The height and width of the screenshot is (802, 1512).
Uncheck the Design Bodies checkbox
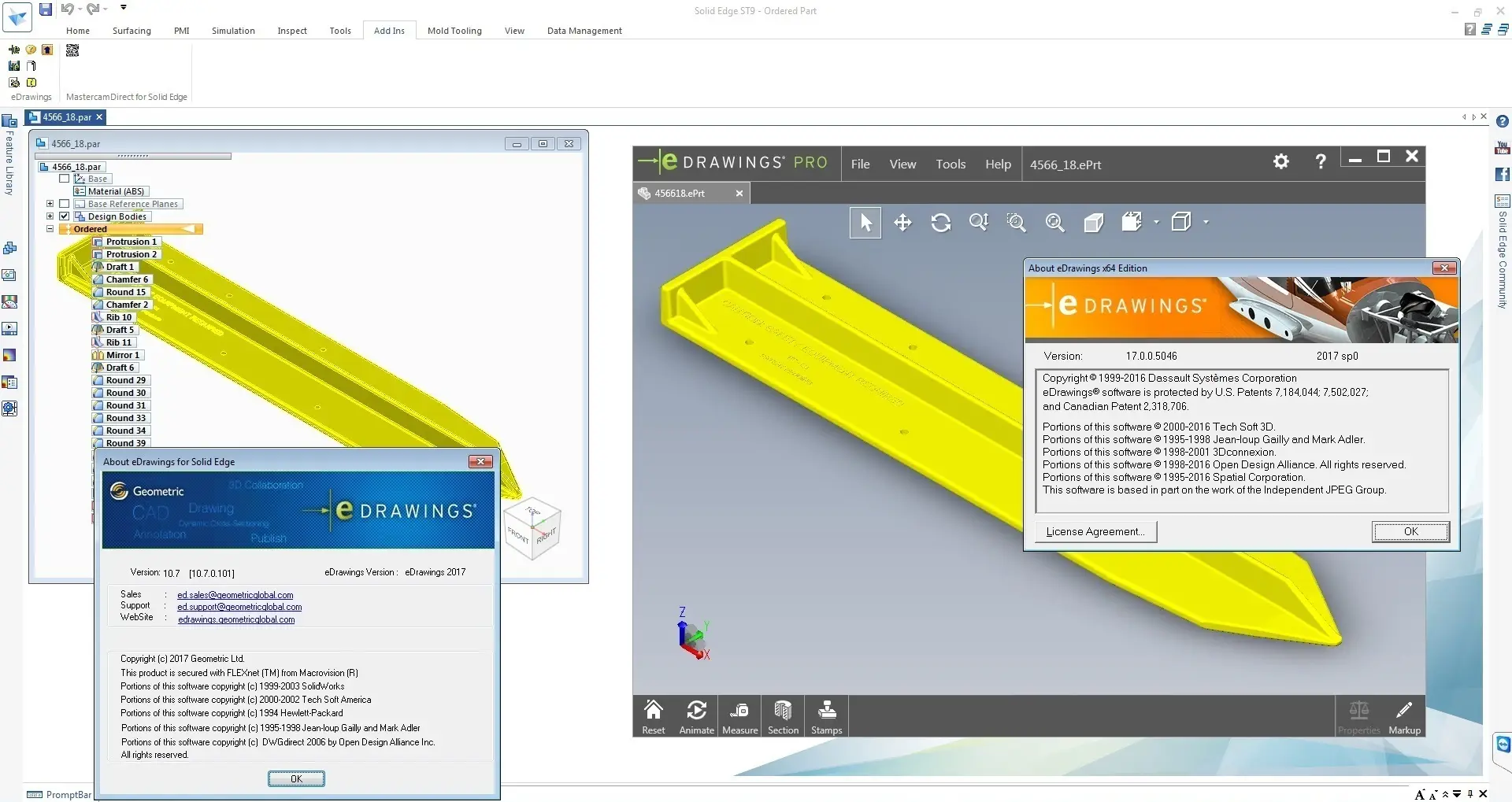(x=65, y=216)
